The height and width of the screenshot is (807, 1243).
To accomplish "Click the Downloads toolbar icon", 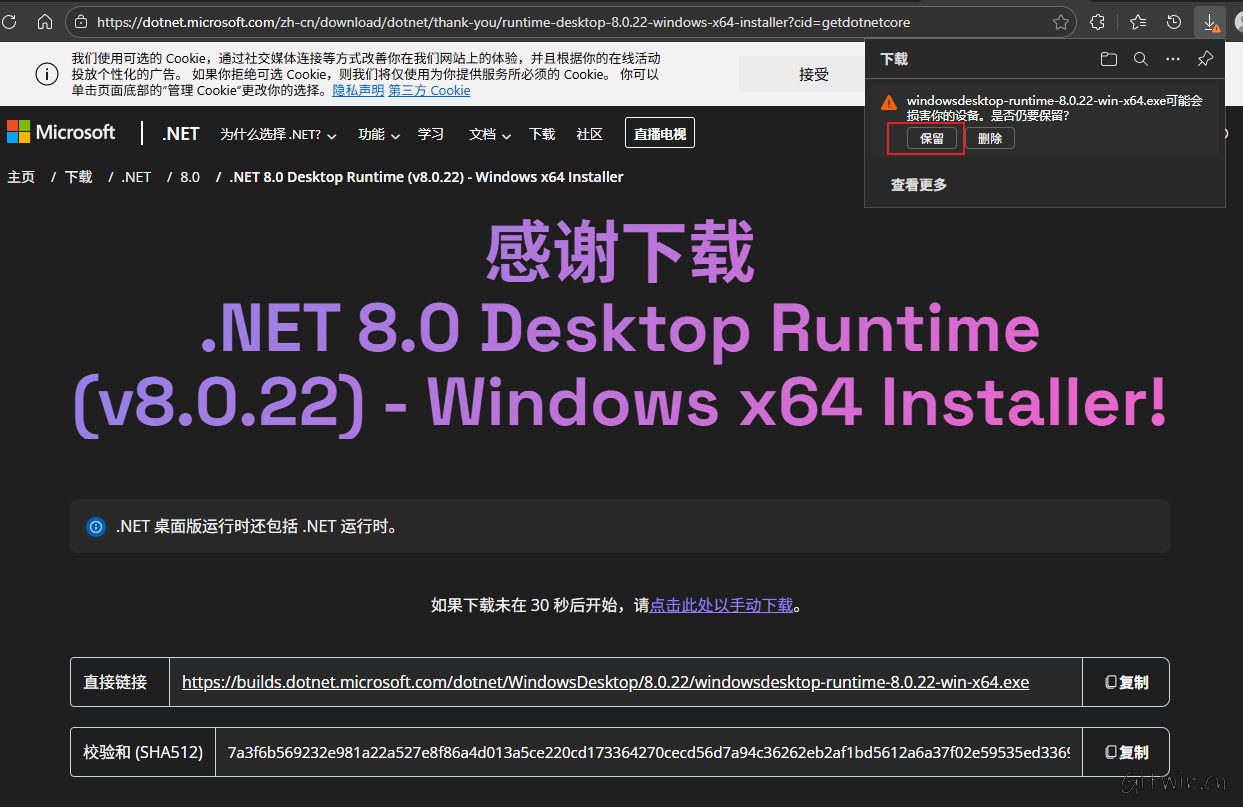I will point(1210,21).
